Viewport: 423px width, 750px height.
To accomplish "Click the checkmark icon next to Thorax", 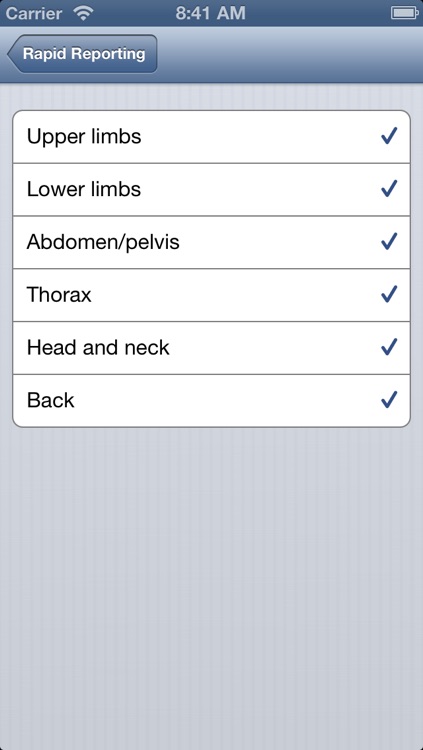I will pyautogui.click(x=389, y=295).
